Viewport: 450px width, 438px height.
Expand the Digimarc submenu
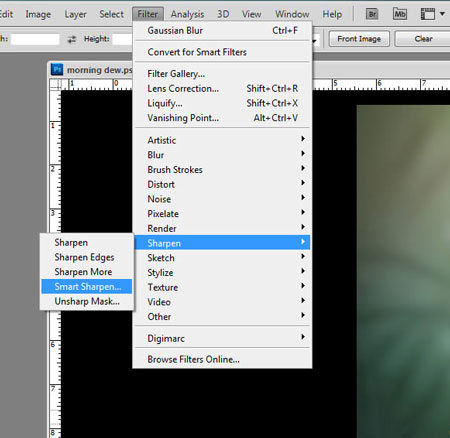[x=222, y=338]
